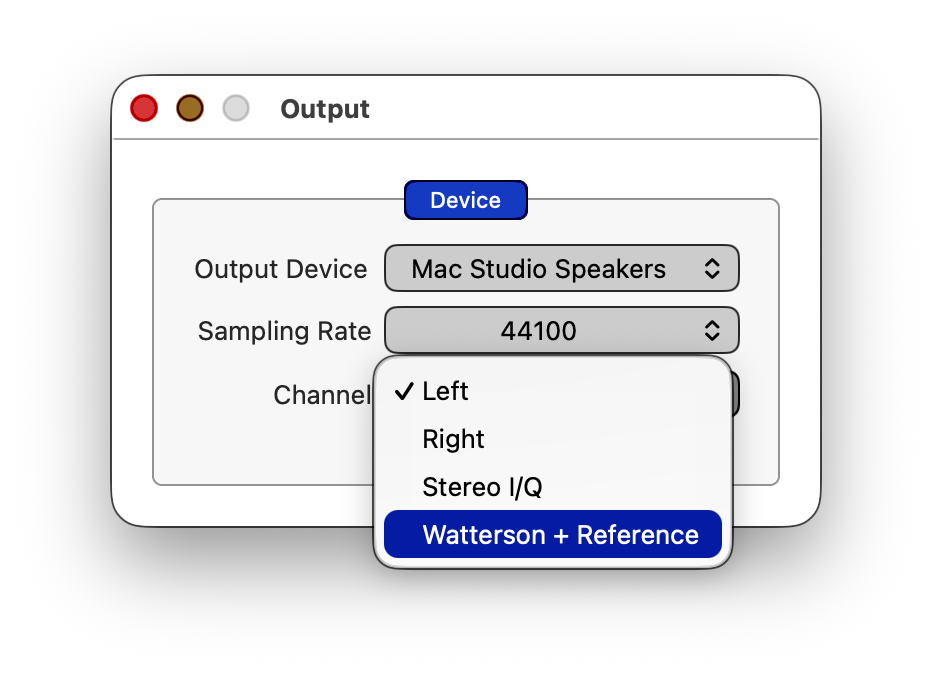Image resolution: width=932 pixels, height=674 pixels.
Task: Switch to the Device tab
Action: tap(465, 200)
